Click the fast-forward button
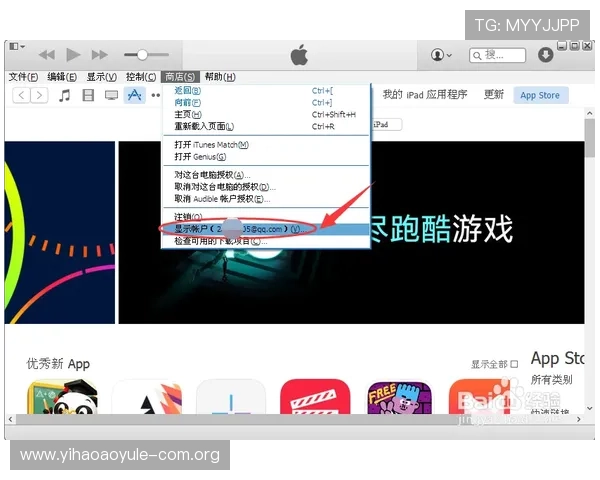 (99, 55)
